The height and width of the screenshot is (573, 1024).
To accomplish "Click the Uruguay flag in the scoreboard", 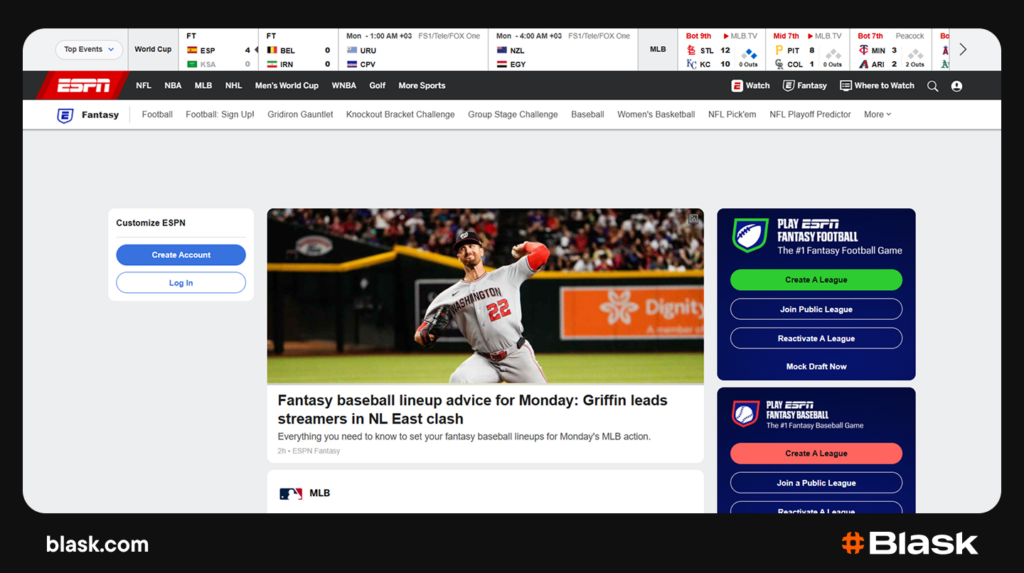I will click(352, 50).
